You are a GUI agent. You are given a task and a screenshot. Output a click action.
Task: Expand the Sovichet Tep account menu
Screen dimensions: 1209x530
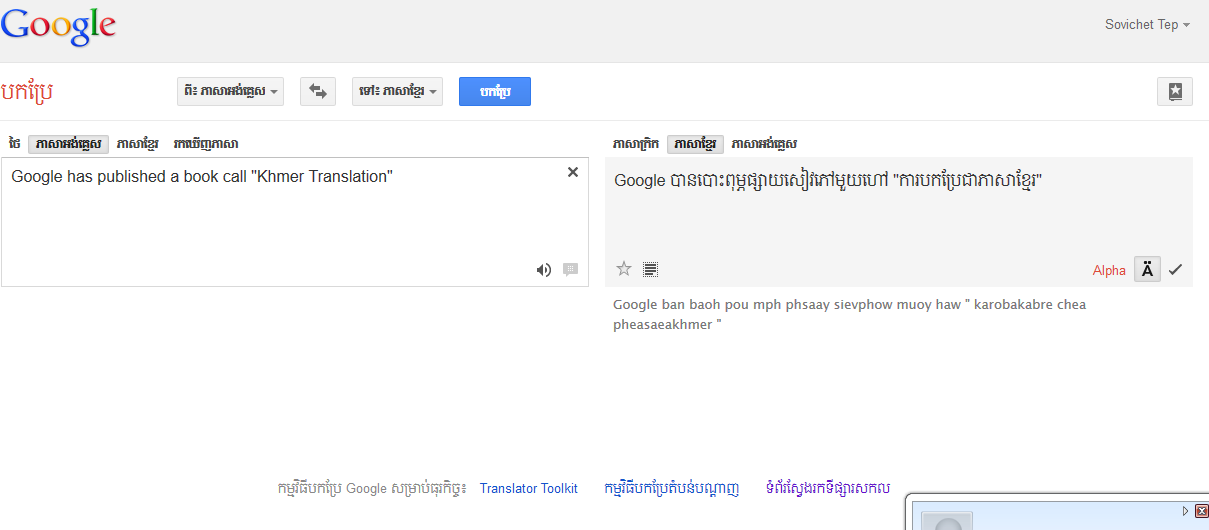click(1147, 25)
